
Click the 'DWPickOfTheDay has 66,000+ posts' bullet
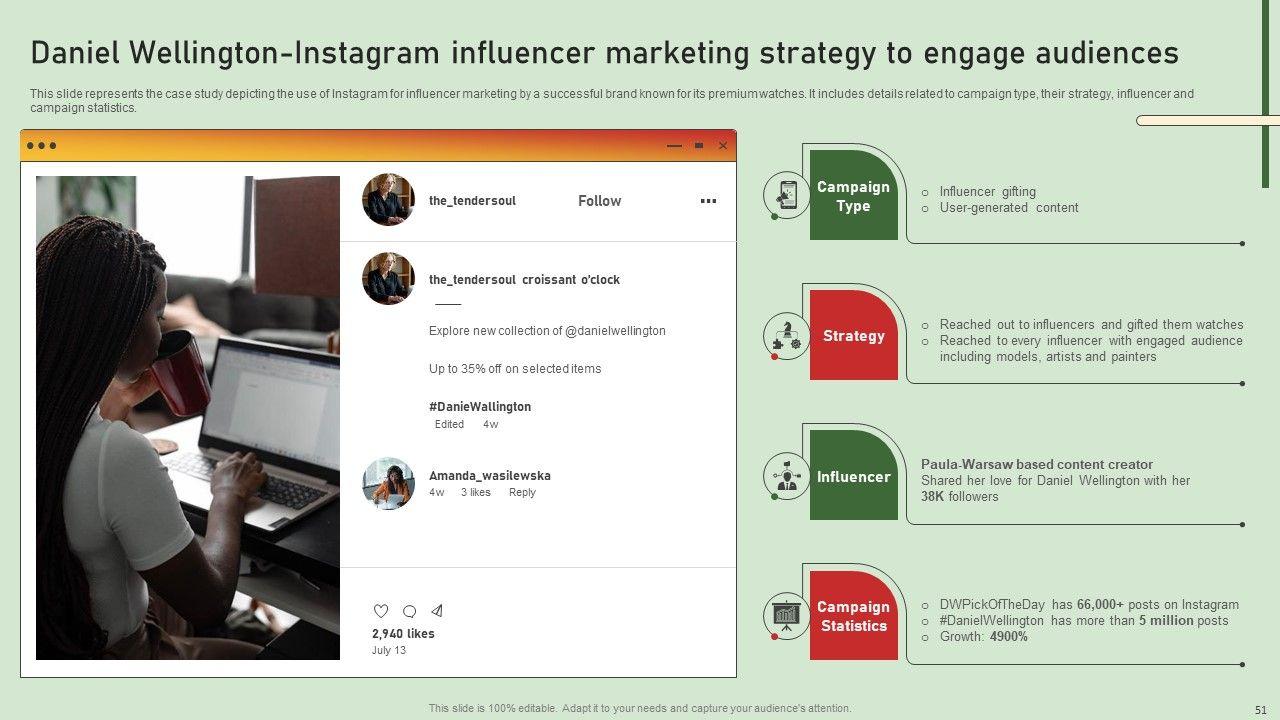(x=1088, y=605)
